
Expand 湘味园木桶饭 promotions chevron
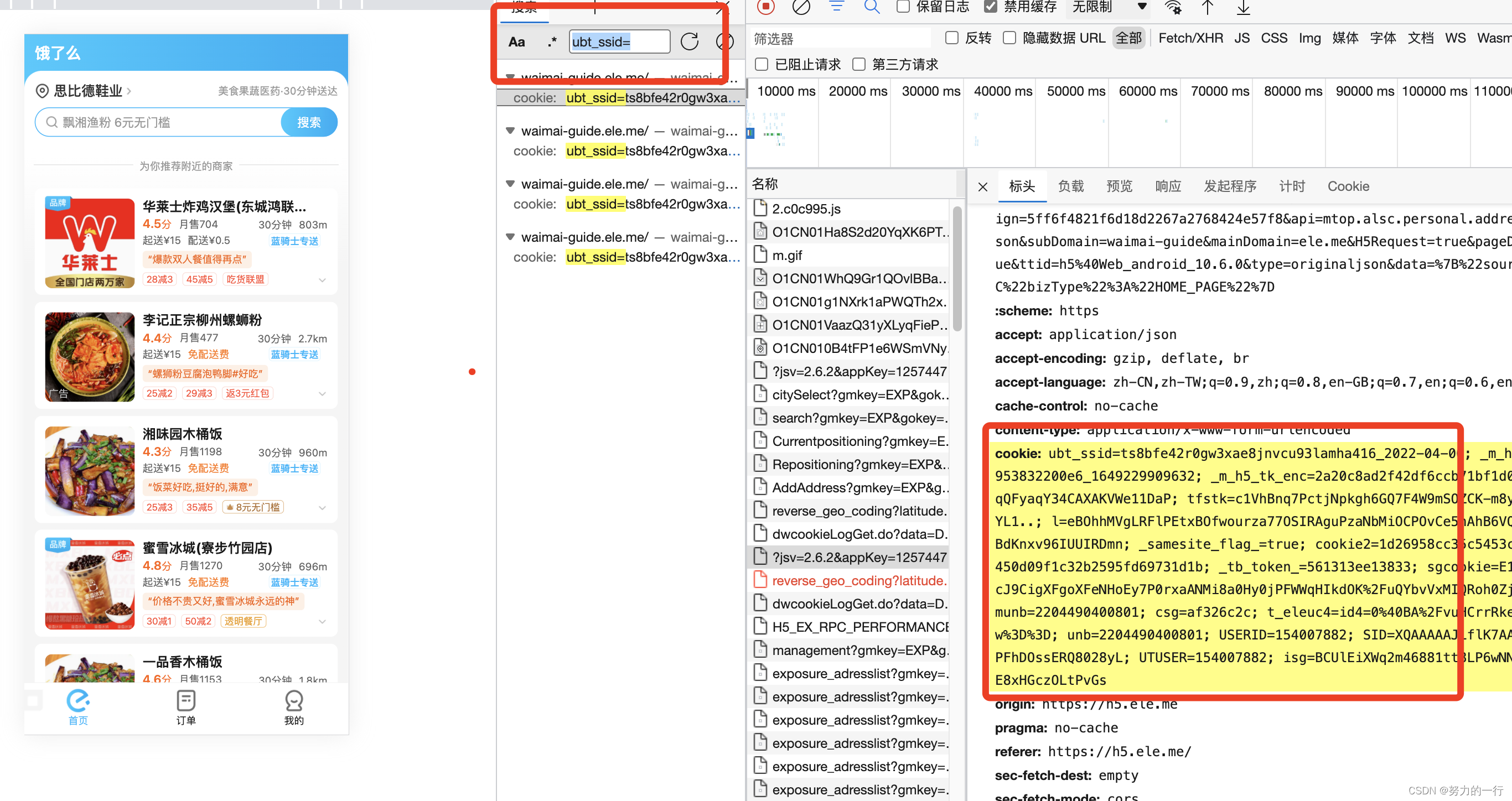pyautogui.click(x=322, y=508)
